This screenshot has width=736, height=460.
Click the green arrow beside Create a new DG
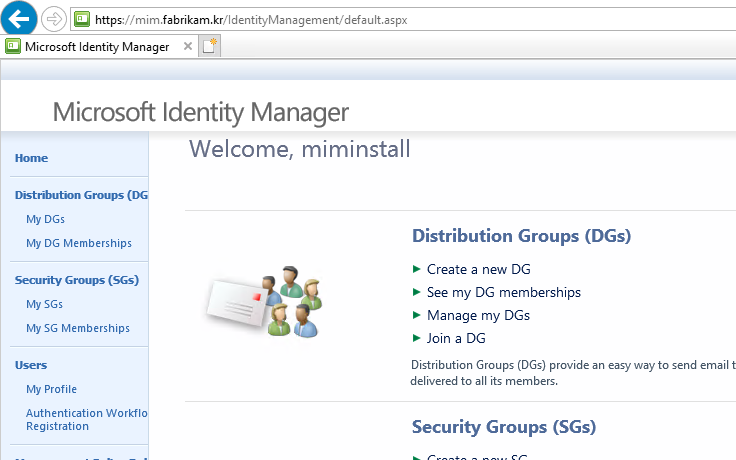click(416, 269)
